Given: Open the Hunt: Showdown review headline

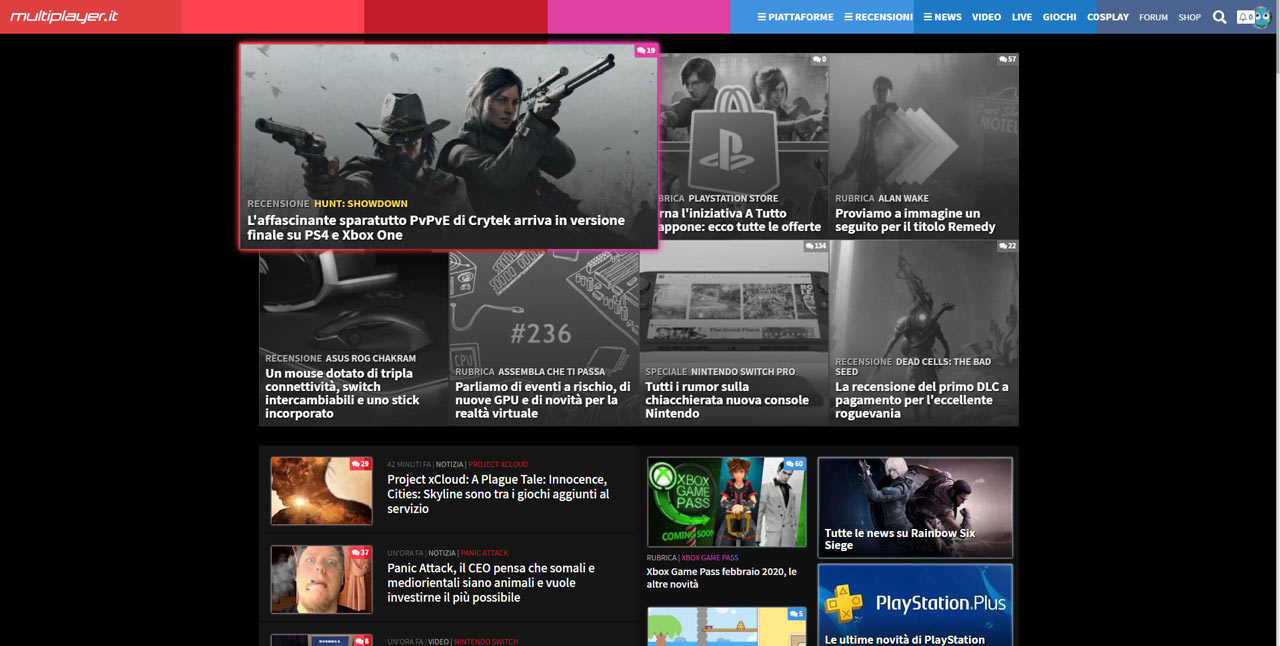Looking at the screenshot, I should tap(436, 228).
